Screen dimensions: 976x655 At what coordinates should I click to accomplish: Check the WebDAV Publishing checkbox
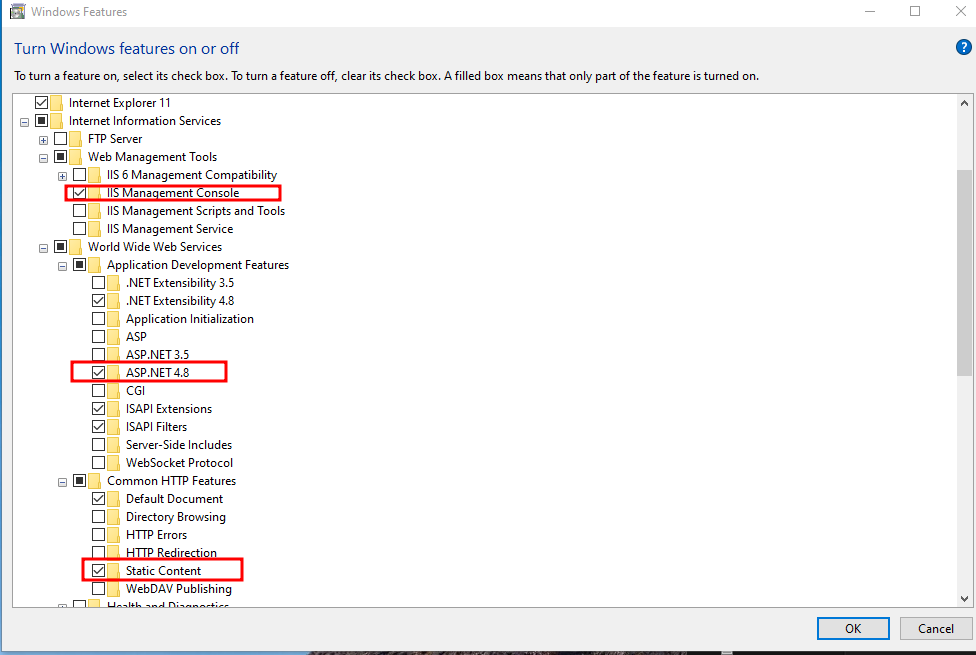pos(99,589)
